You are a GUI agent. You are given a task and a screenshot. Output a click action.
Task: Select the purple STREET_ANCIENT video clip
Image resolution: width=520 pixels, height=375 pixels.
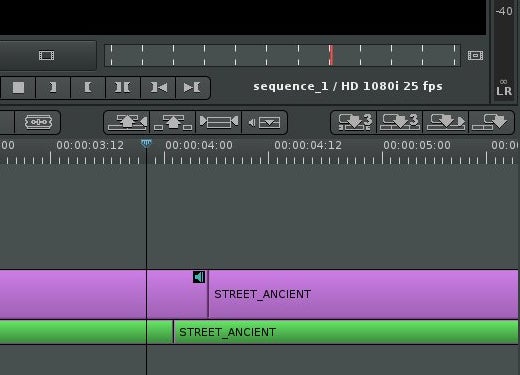point(363,294)
